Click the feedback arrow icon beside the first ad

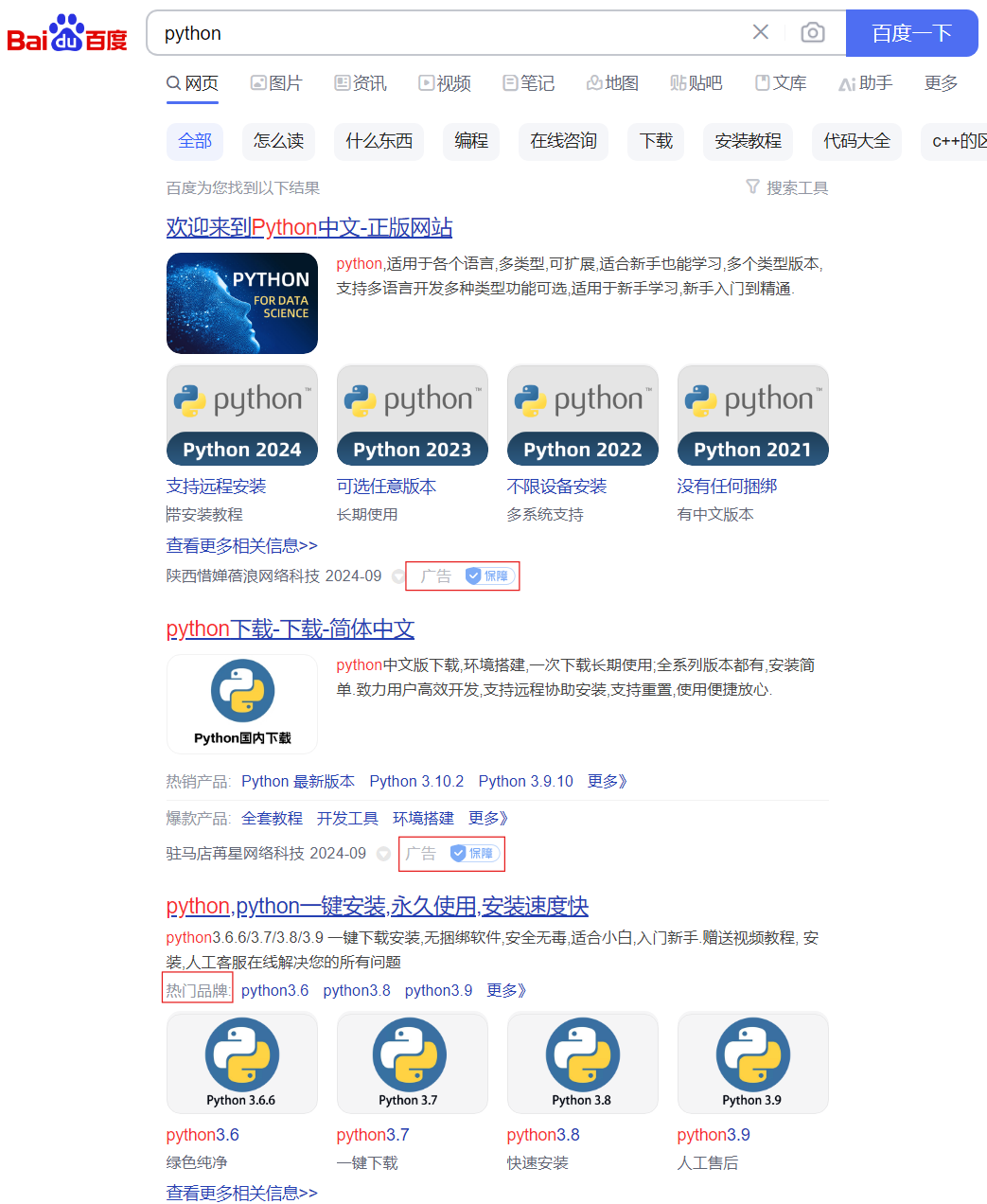pyautogui.click(x=398, y=575)
